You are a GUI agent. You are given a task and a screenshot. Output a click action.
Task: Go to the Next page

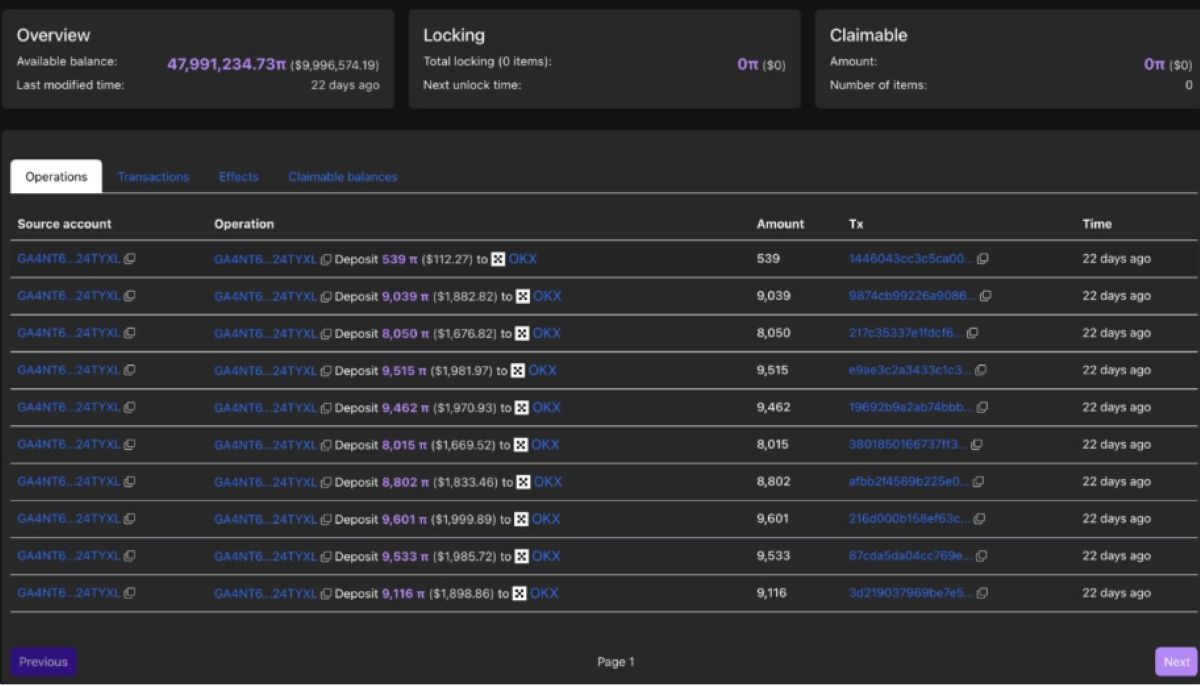pos(1176,661)
